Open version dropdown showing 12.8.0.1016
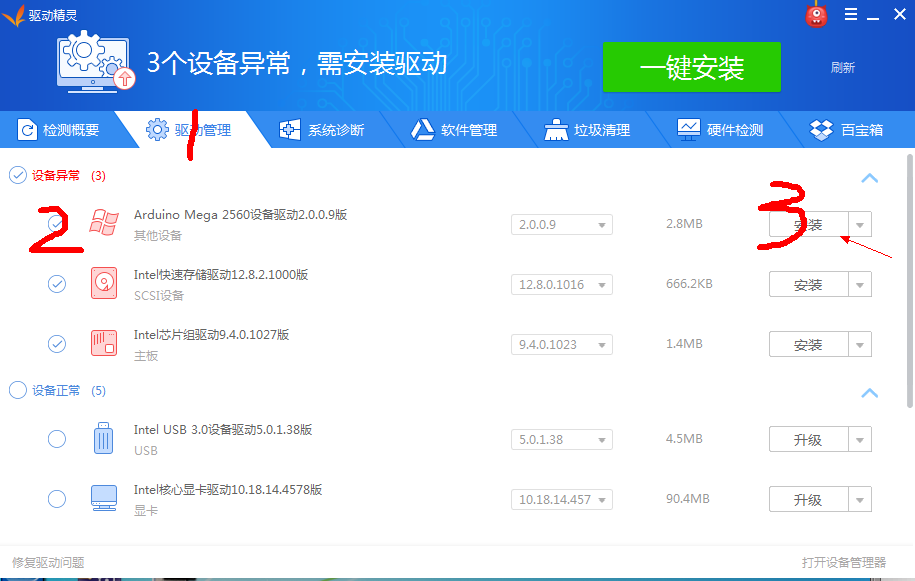The height and width of the screenshot is (581, 915). (x=562, y=285)
